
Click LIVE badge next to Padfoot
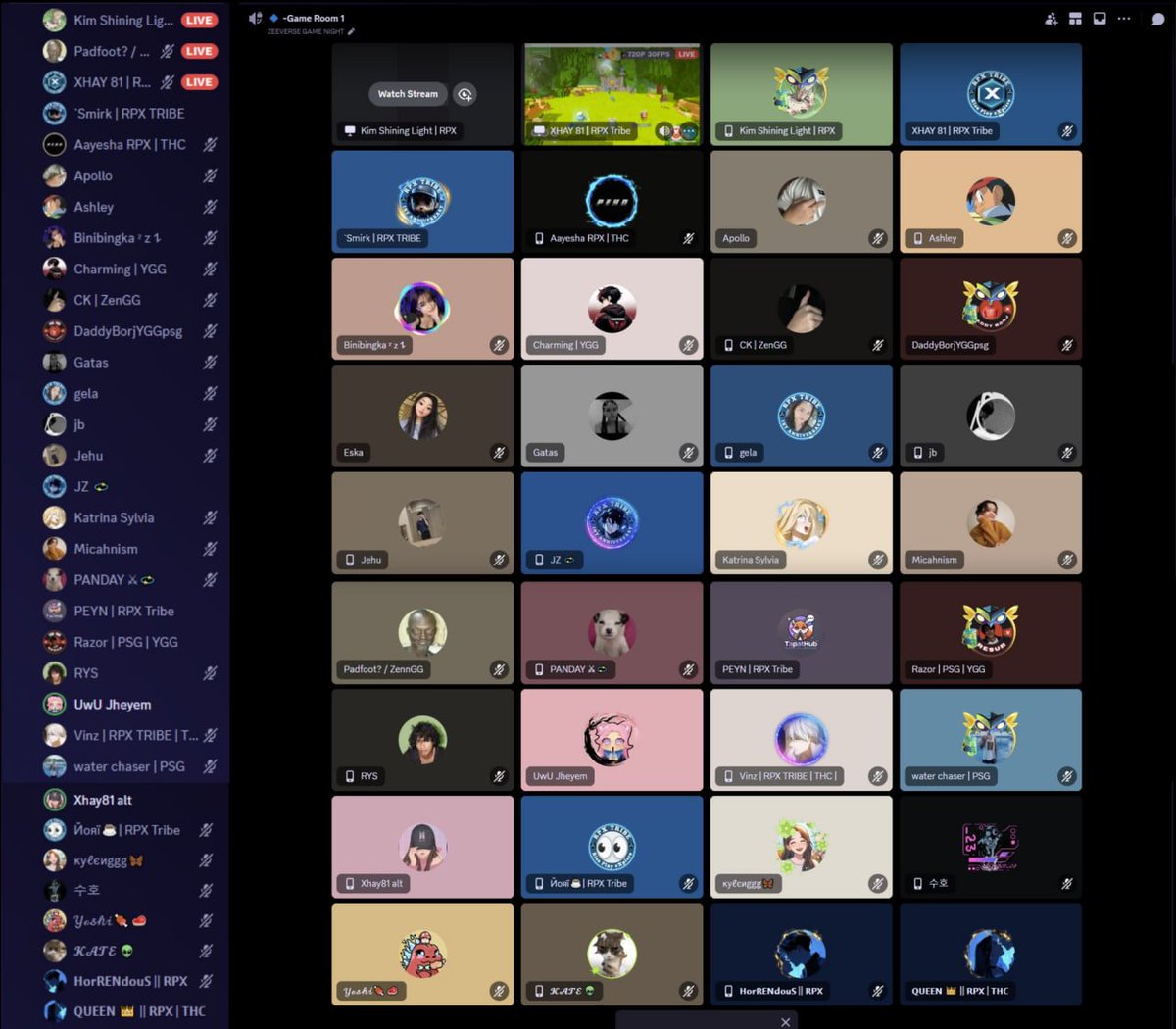point(199,51)
